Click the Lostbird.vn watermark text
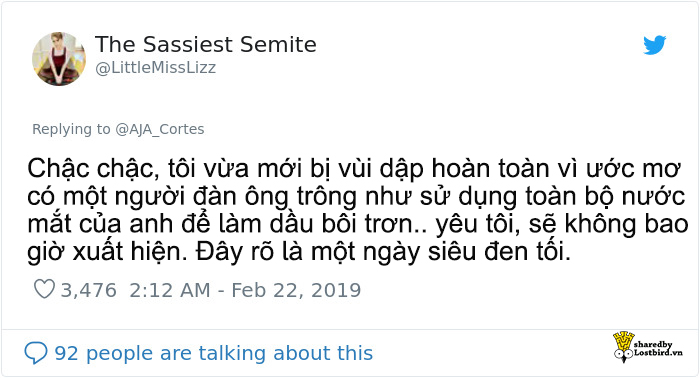 pyautogui.click(x=658, y=352)
